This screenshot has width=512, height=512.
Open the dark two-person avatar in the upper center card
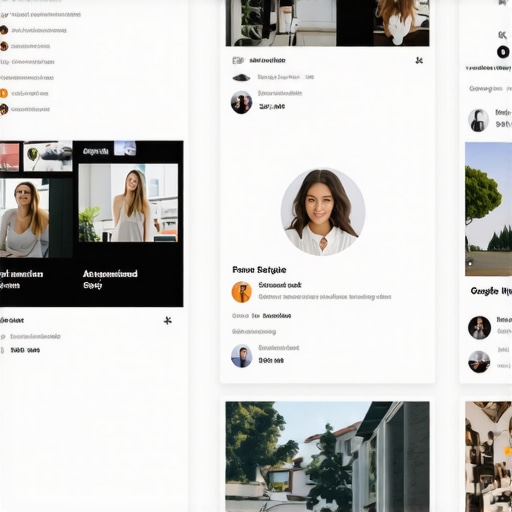(x=241, y=102)
